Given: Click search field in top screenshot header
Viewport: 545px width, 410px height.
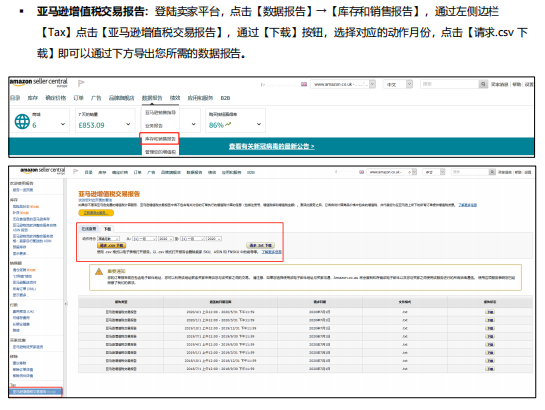Looking at the screenshot, I should click(x=449, y=84).
